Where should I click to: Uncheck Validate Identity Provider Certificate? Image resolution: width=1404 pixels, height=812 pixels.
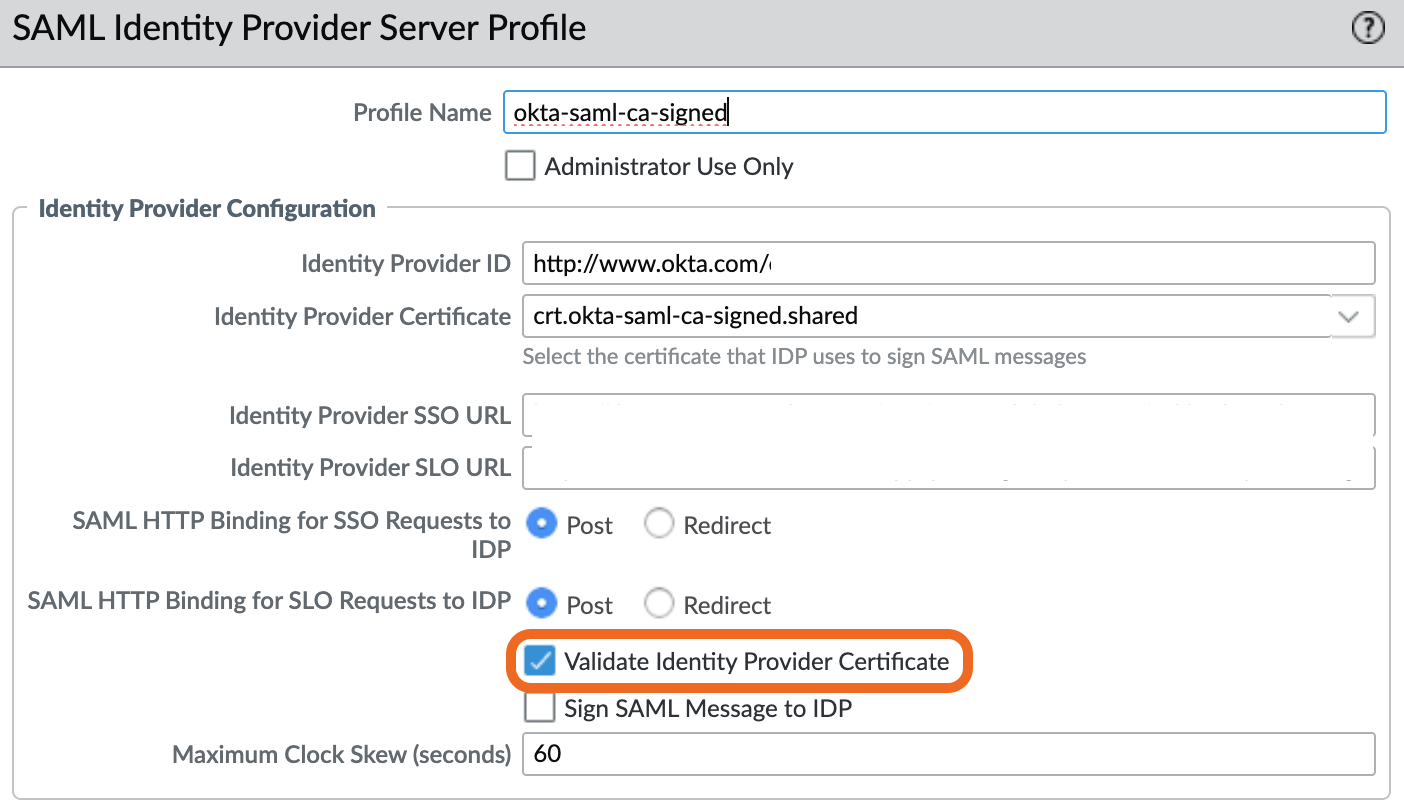click(539, 661)
